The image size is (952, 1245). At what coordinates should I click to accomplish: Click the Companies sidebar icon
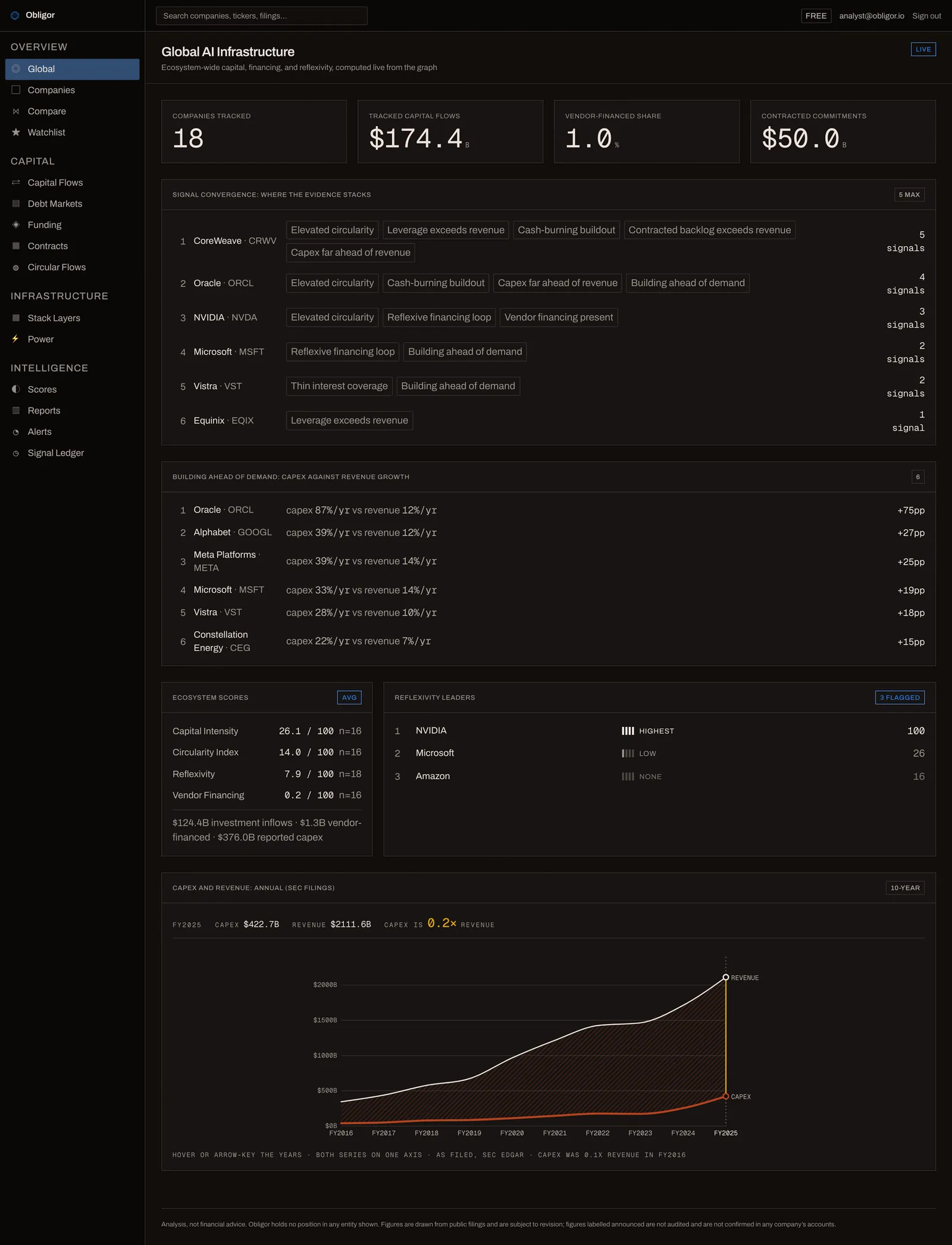(16, 90)
